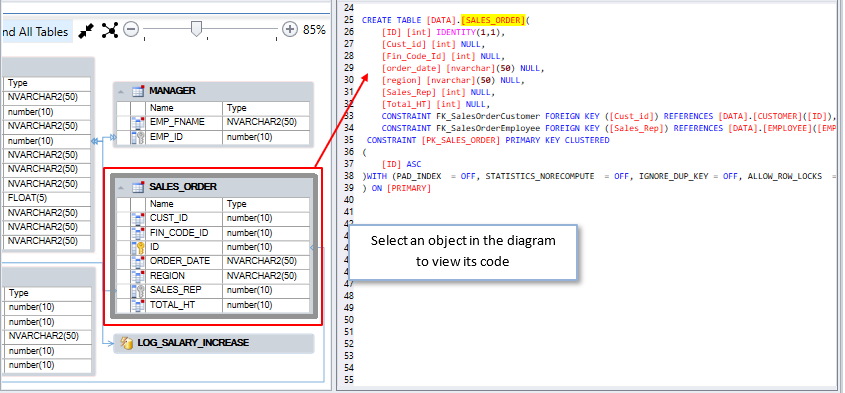Click the collapse all tables arrows icon
Screen dimensions: 845x393
(x=85, y=31)
